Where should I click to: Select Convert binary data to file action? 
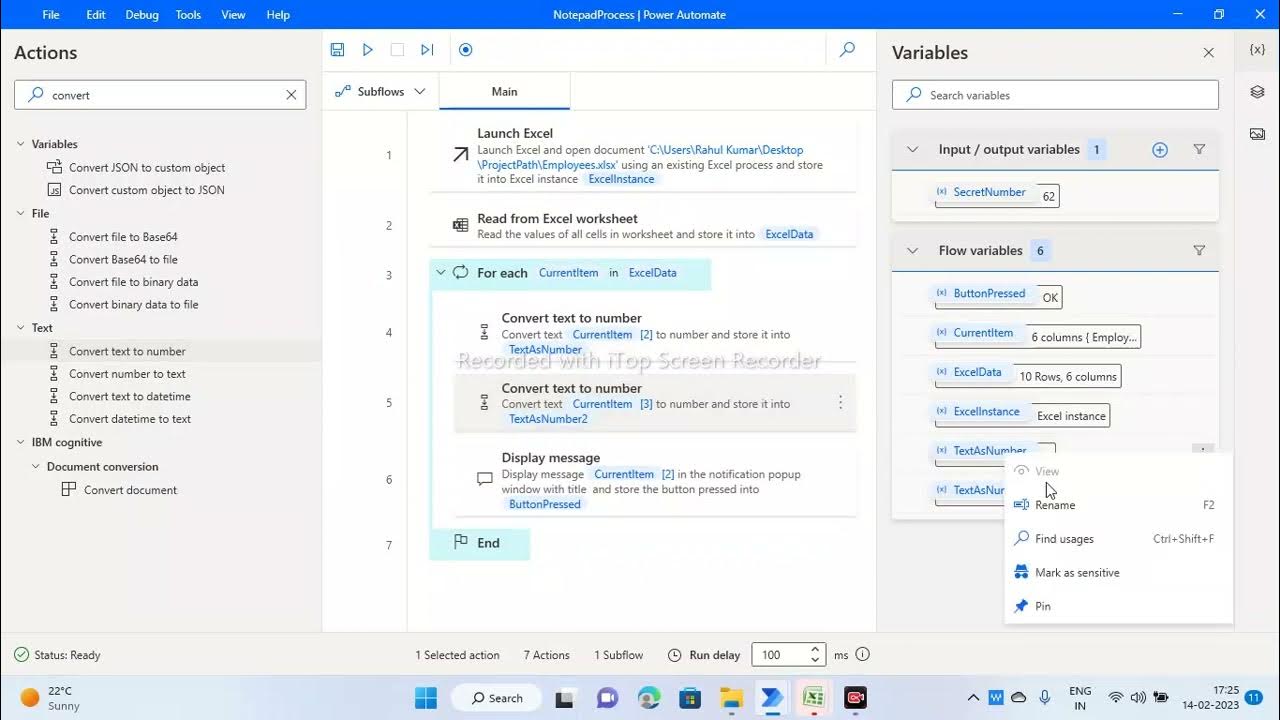click(x=133, y=304)
